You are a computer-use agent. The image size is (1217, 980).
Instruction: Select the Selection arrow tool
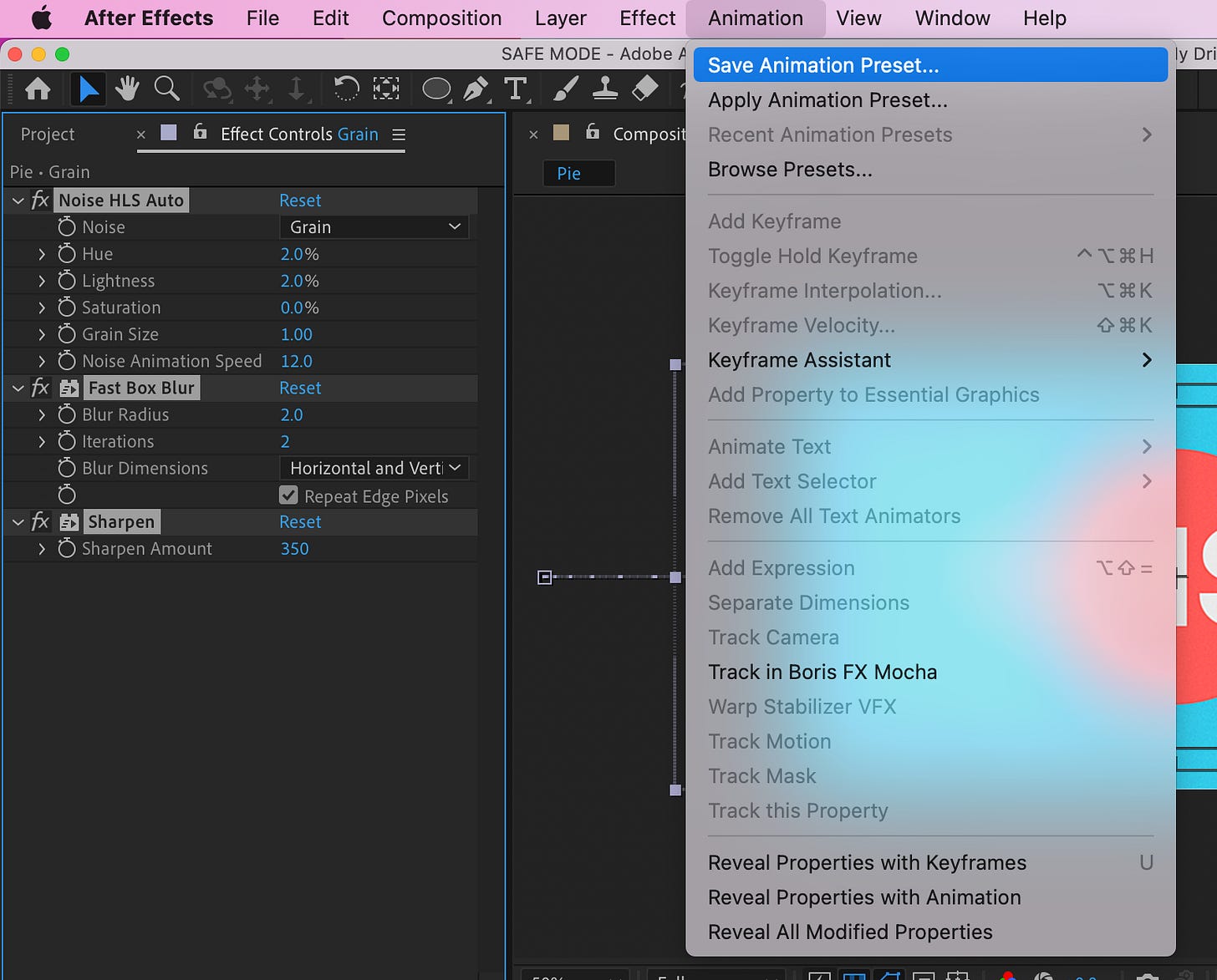pyautogui.click(x=88, y=89)
